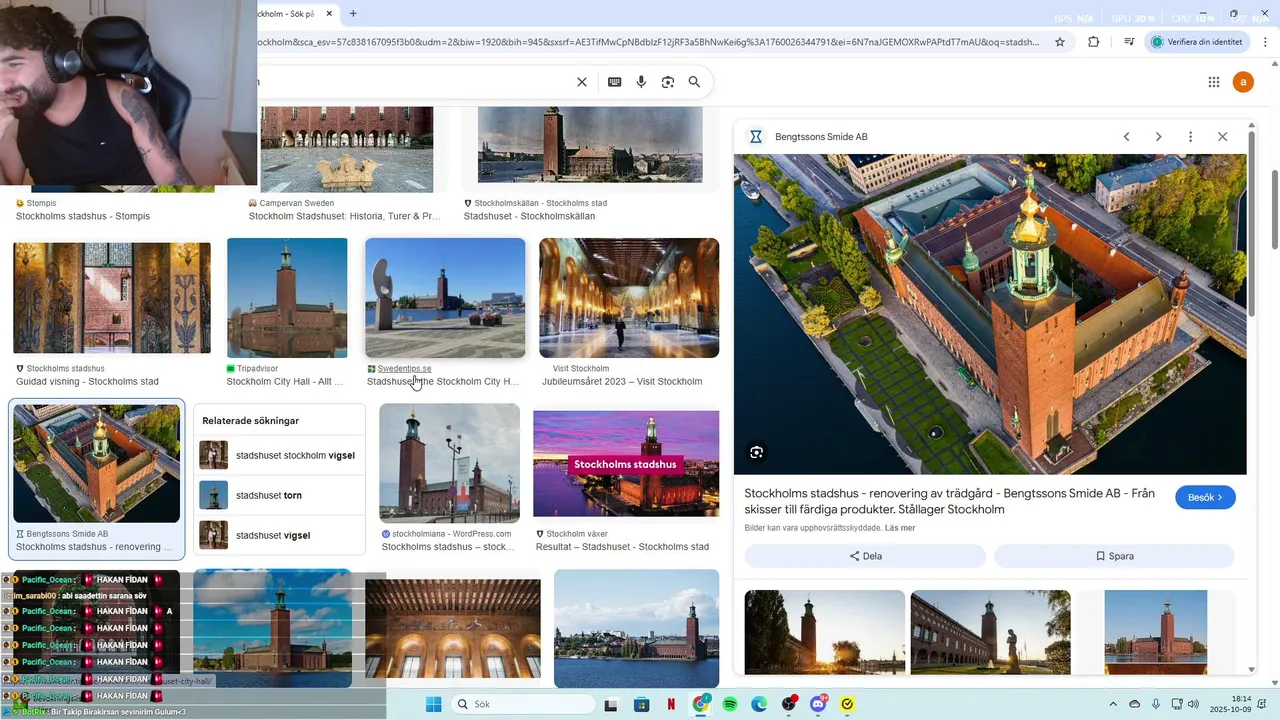Open more options in image preview panel

1190,137
